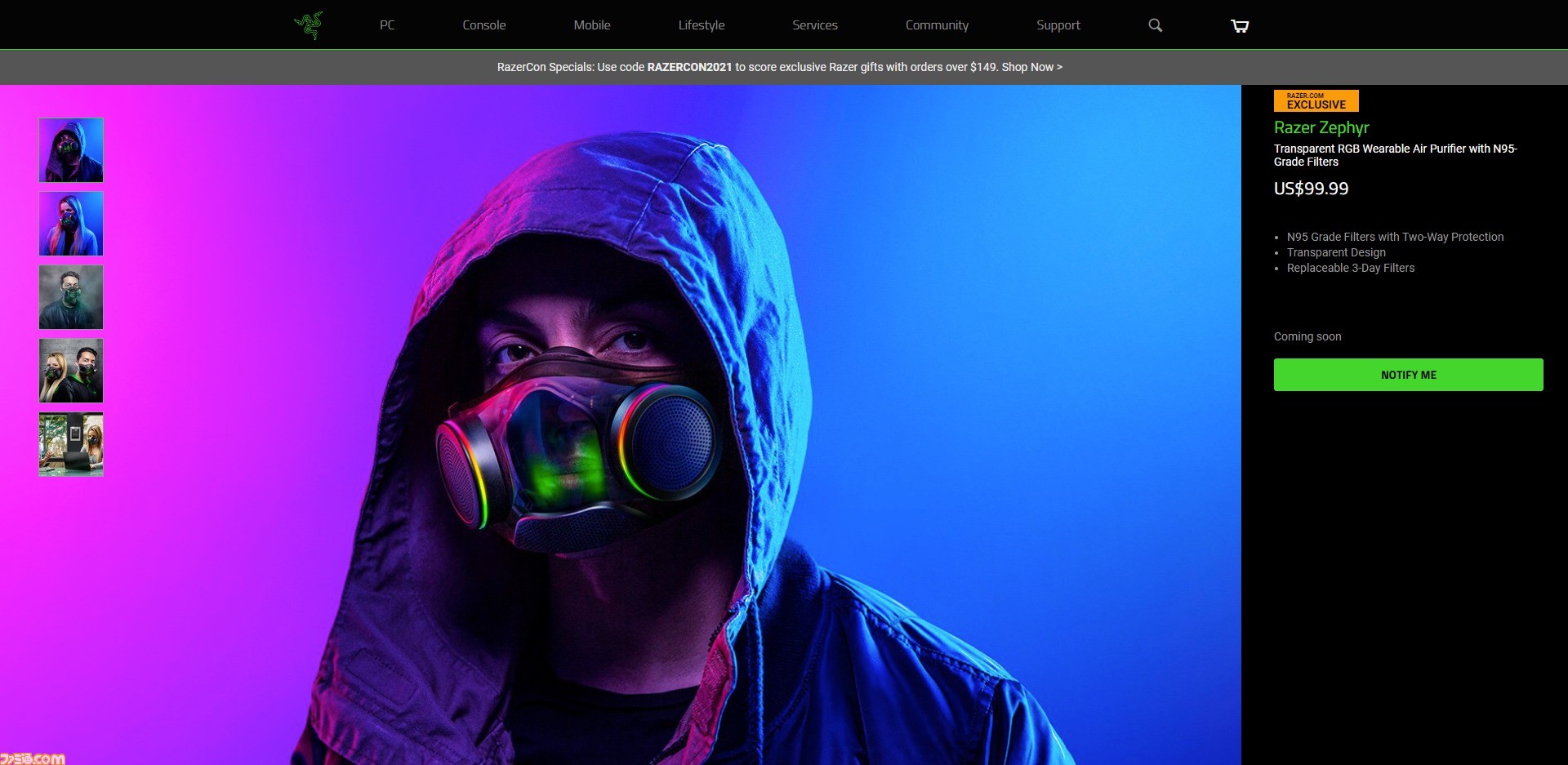Select the hooded man thumbnail
Screen dimensions: 1568x765
pos(71,150)
